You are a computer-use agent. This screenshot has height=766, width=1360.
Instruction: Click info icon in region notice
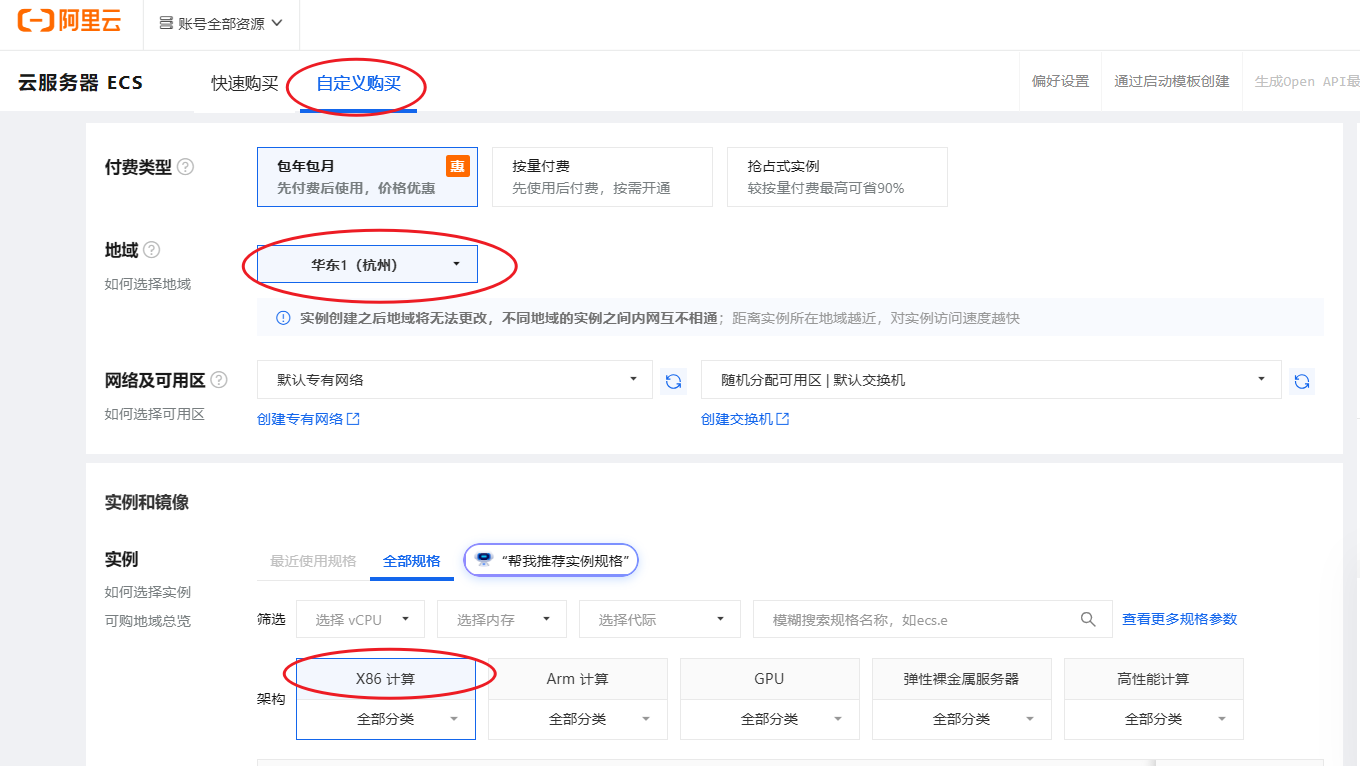tap(283, 318)
